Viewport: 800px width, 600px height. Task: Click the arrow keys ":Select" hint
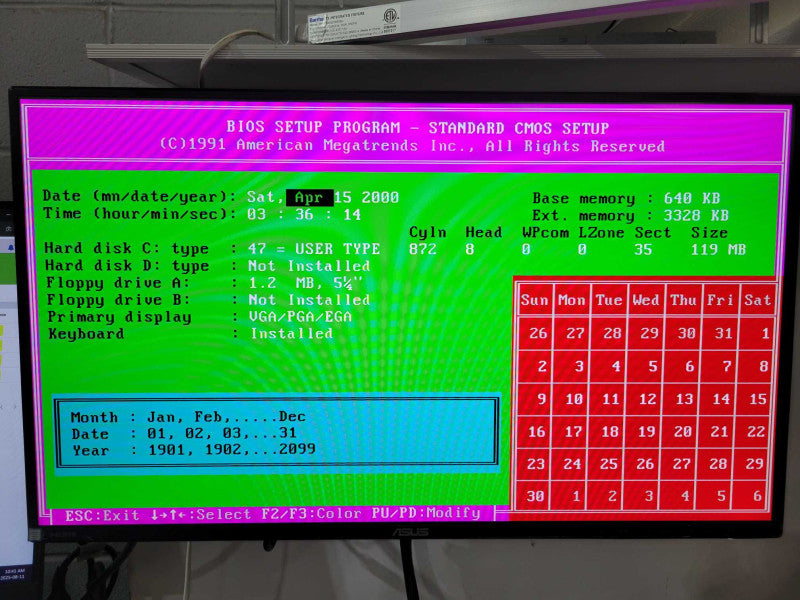(x=201, y=515)
